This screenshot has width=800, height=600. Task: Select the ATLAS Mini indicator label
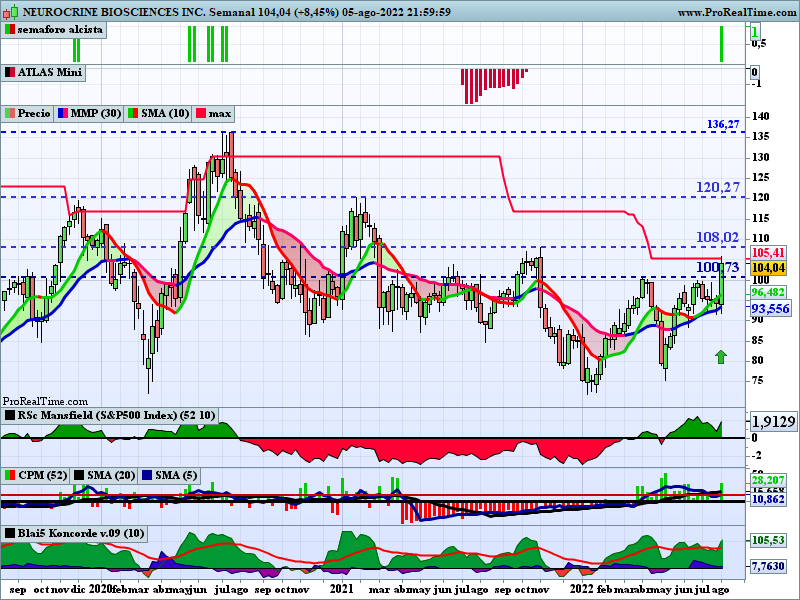tap(49, 72)
